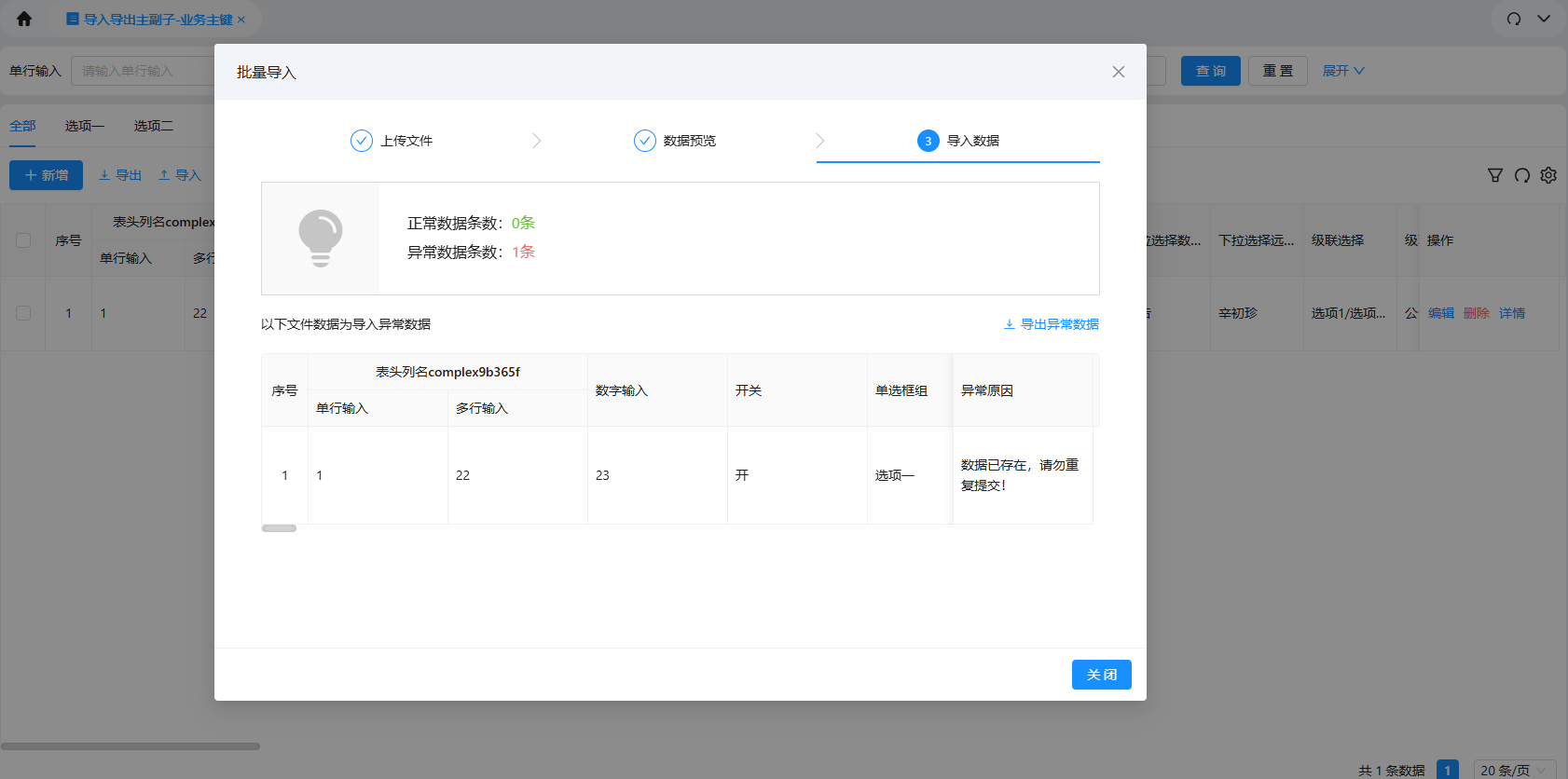The width and height of the screenshot is (1568, 779).
Task: Open the 20 条/页 page size dropdown
Action: pyautogui.click(x=1513, y=770)
